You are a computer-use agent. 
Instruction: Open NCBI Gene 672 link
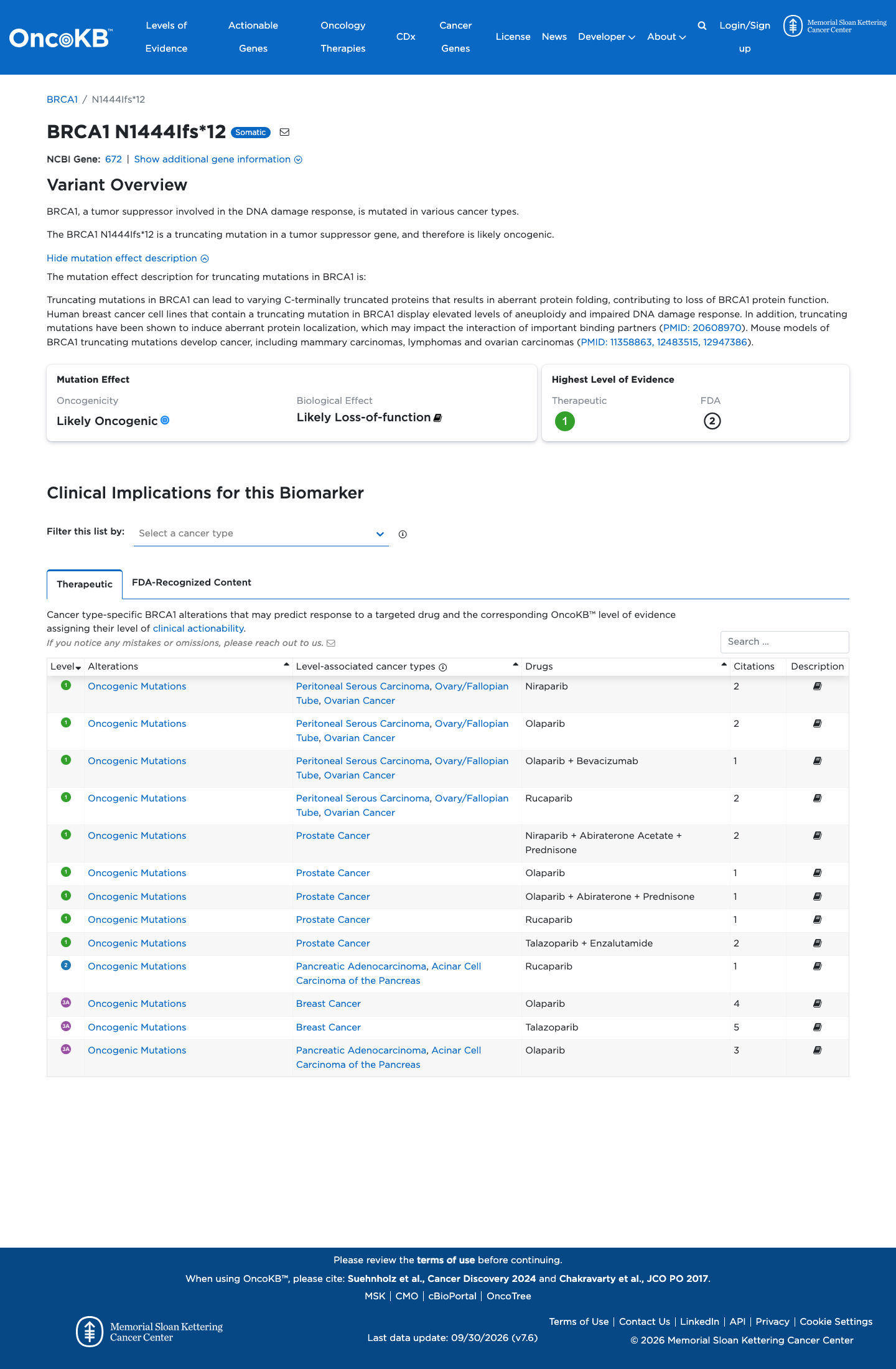tap(113, 159)
